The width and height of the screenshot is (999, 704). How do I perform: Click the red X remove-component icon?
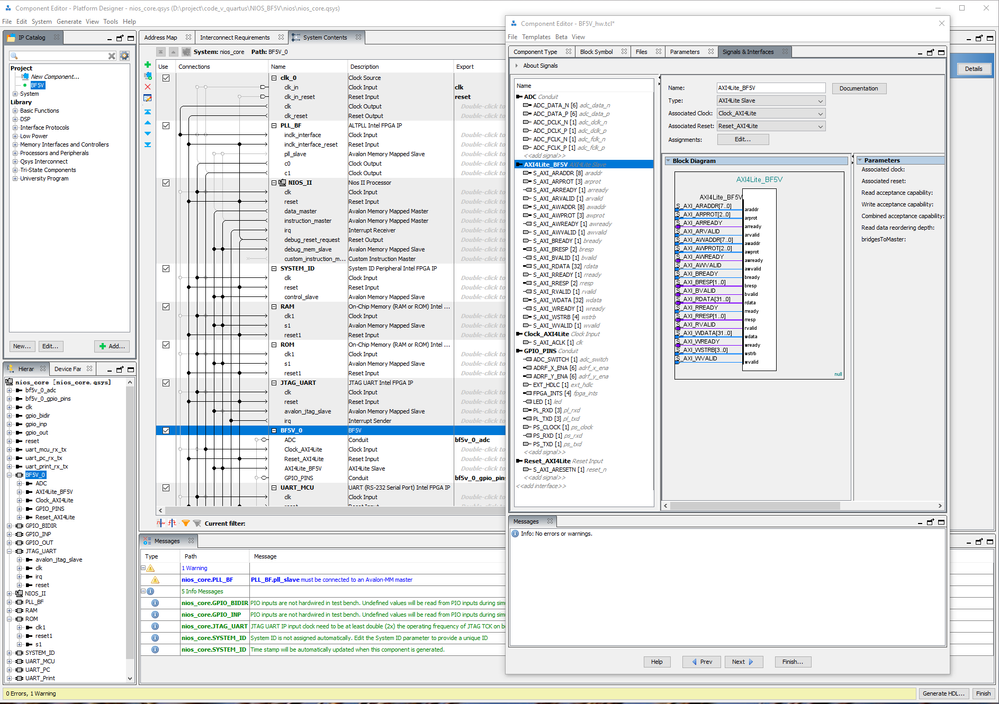pyautogui.click(x=148, y=87)
